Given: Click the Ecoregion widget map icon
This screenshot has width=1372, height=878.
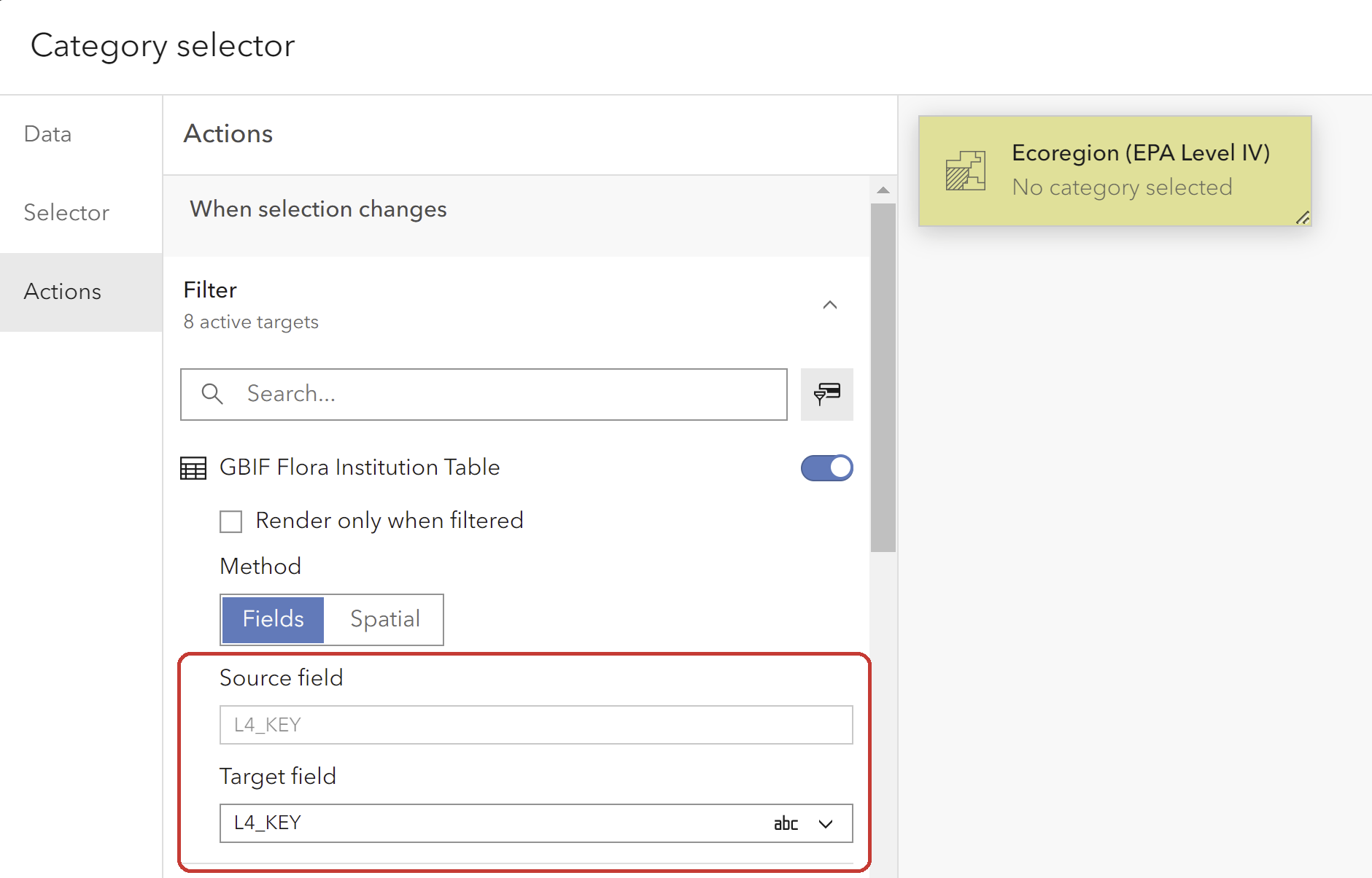Looking at the screenshot, I should coord(966,170).
